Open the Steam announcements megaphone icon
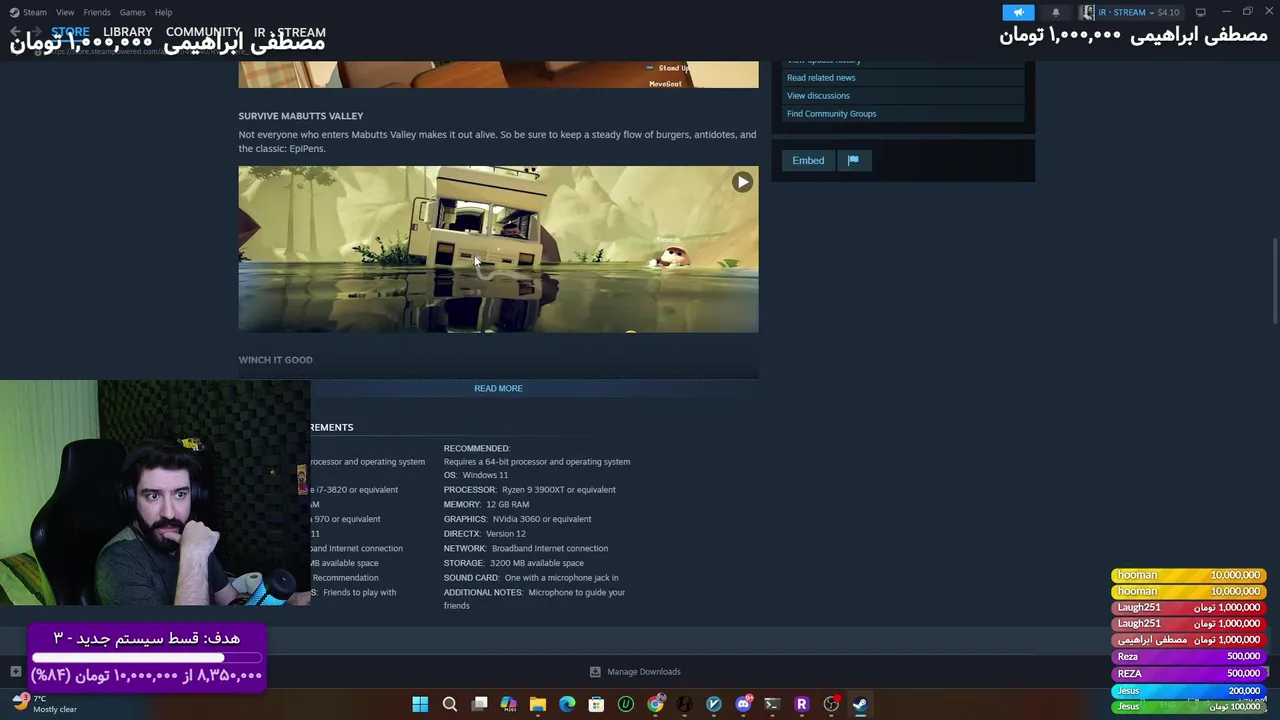The height and width of the screenshot is (720, 1280). pos(1018,12)
